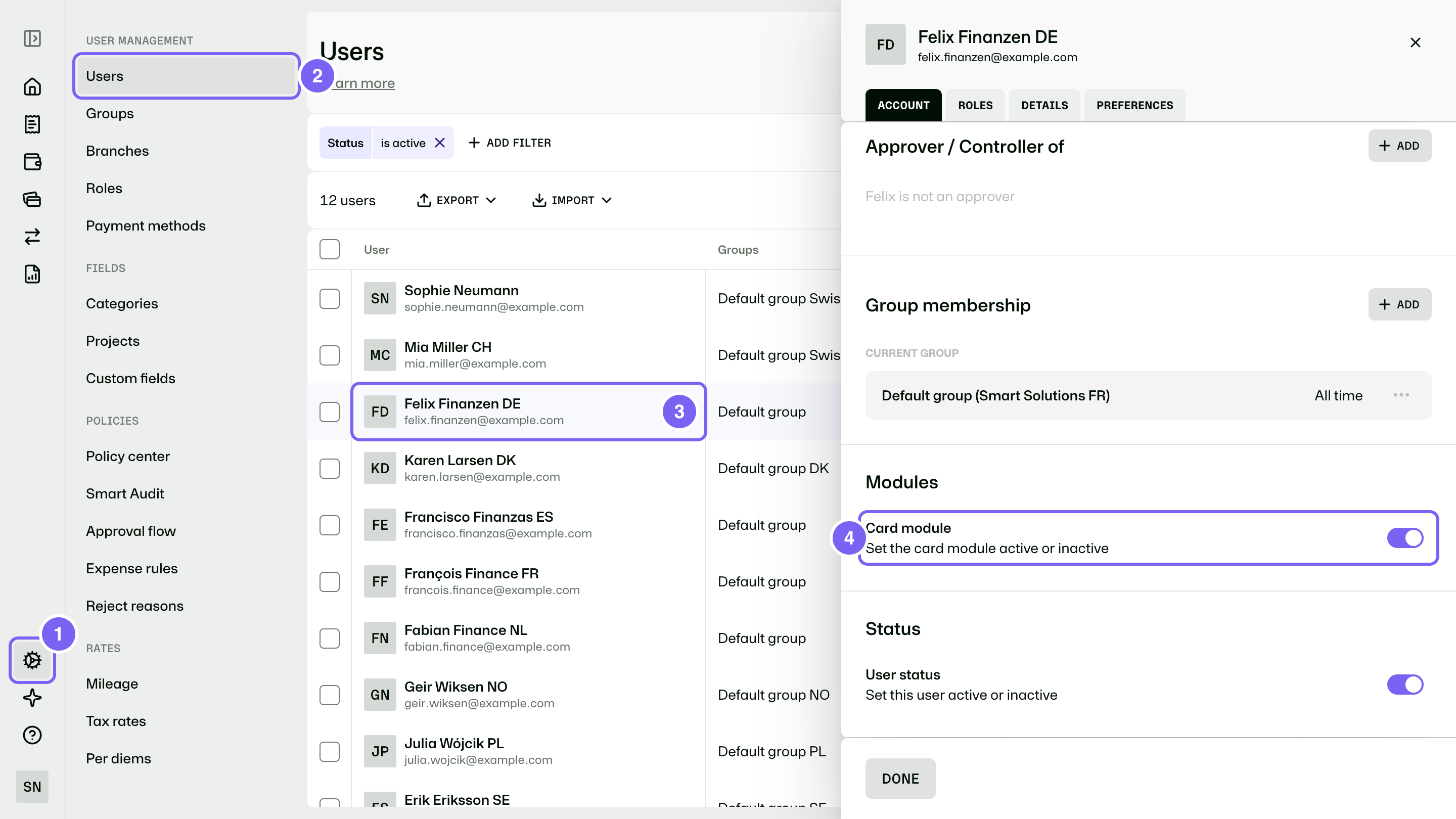The width and height of the screenshot is (1456, 819).
Task: Add an Approver / Controller entry
Action: (1399, 146)
